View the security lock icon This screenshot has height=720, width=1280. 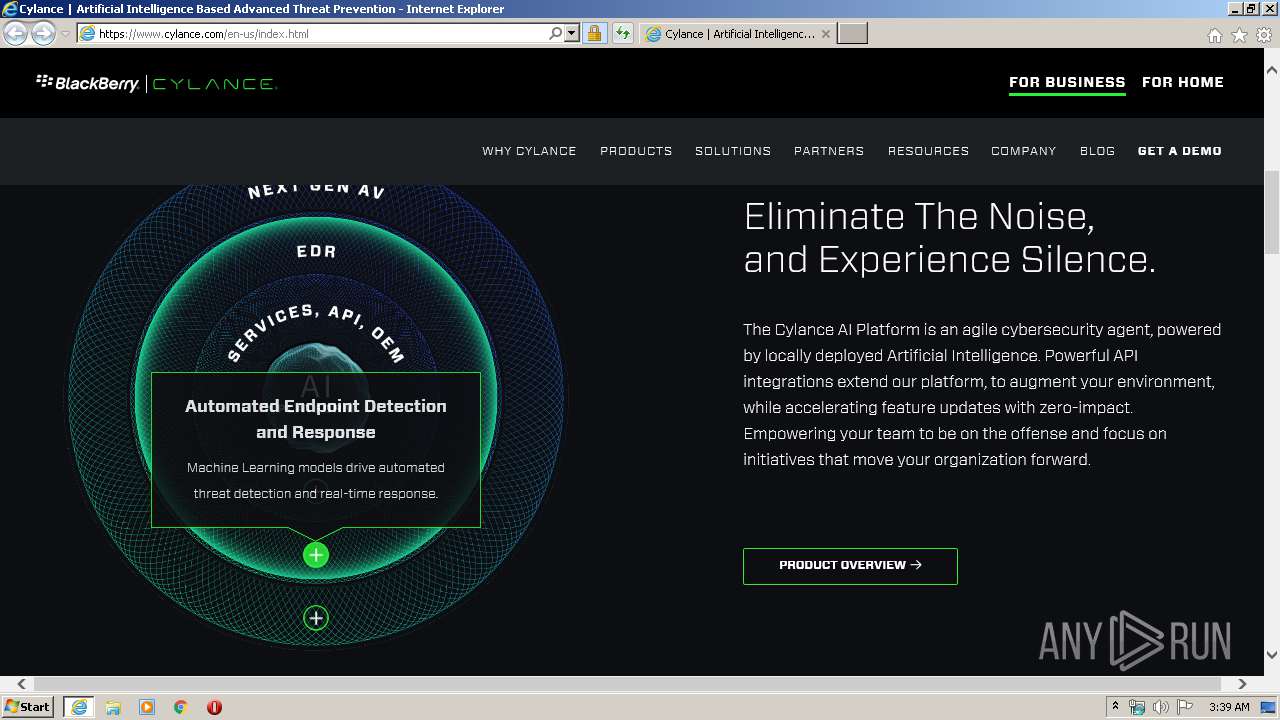tap(594, 33)
